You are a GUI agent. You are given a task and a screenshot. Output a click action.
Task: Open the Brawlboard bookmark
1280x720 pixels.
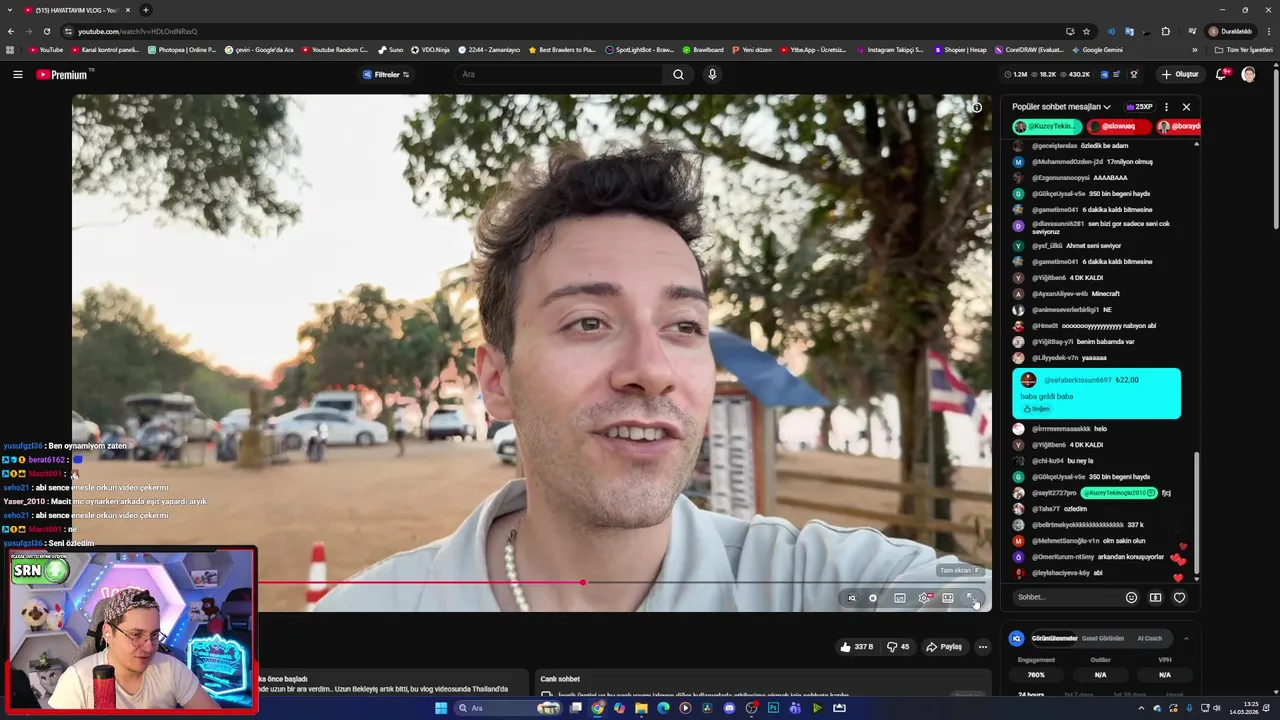pyautogui.click(x=703, y=49)
